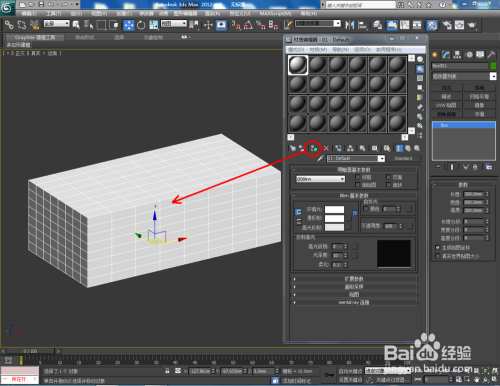This screenshot has height=386, width=500.
Task: Select the Bind to Space Warp tool
Action: point(34,25)
